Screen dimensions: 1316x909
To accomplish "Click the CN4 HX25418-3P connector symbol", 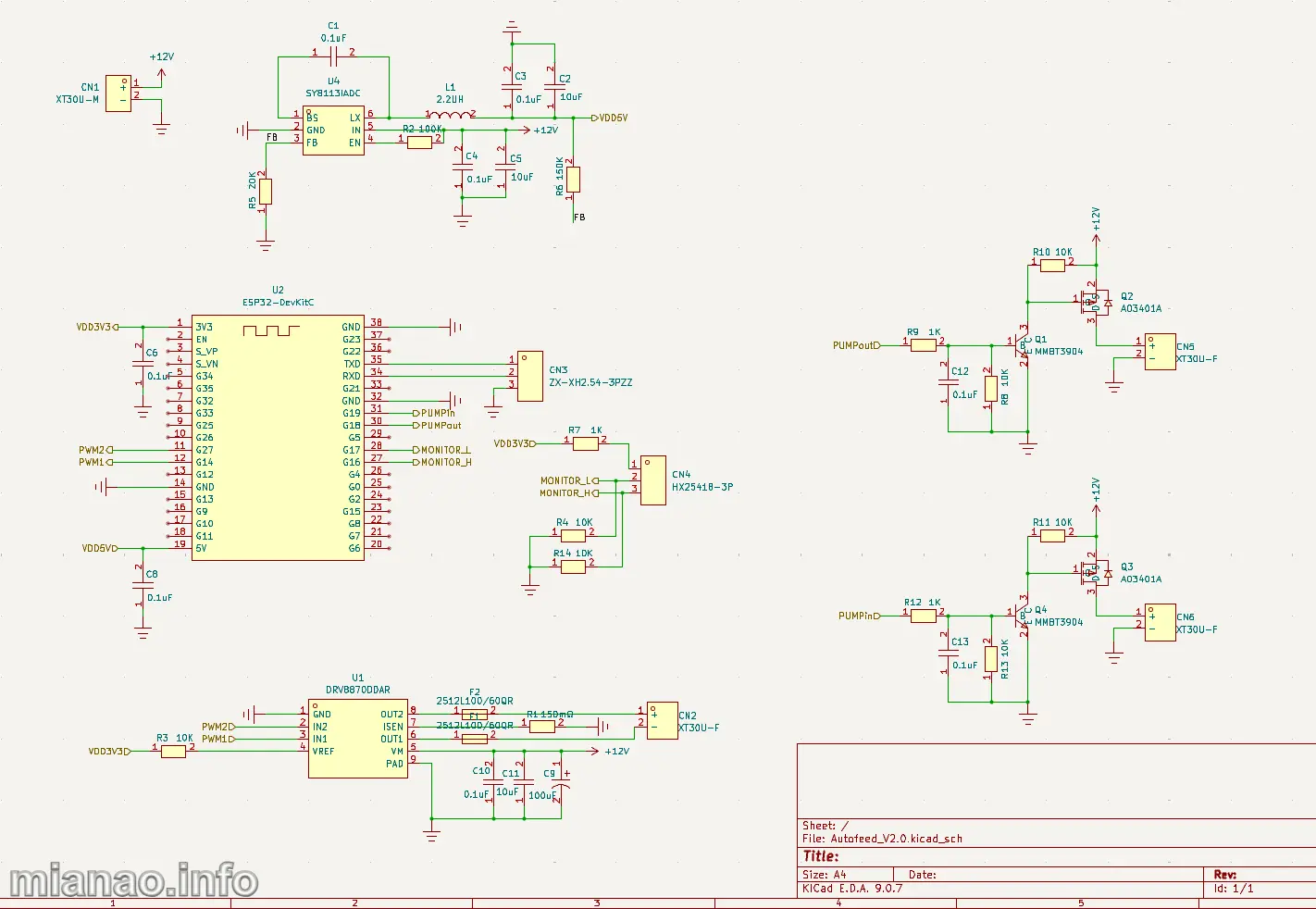I will (x=652, y=480).
